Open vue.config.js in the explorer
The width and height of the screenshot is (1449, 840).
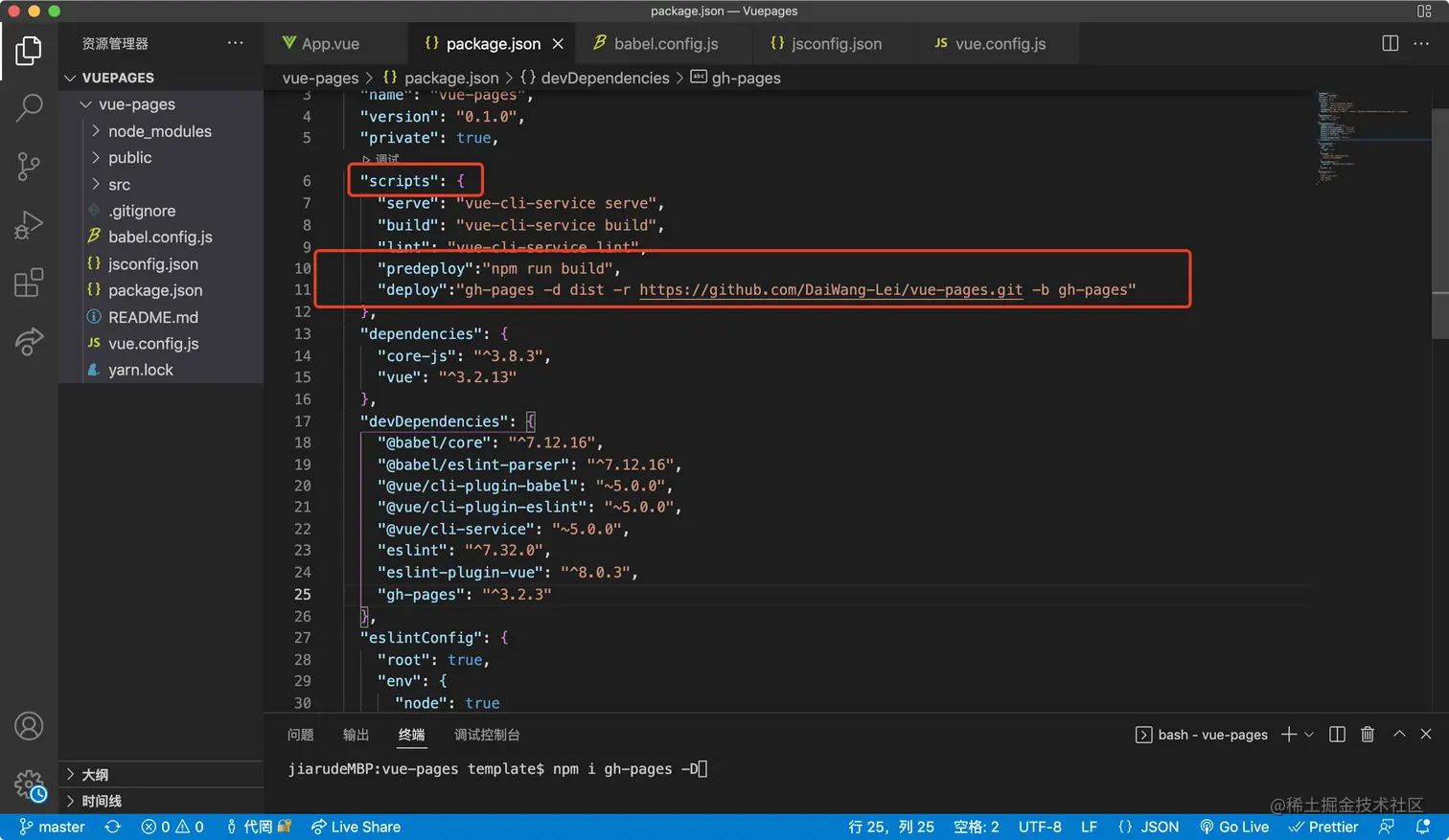[x=161, y=343]
